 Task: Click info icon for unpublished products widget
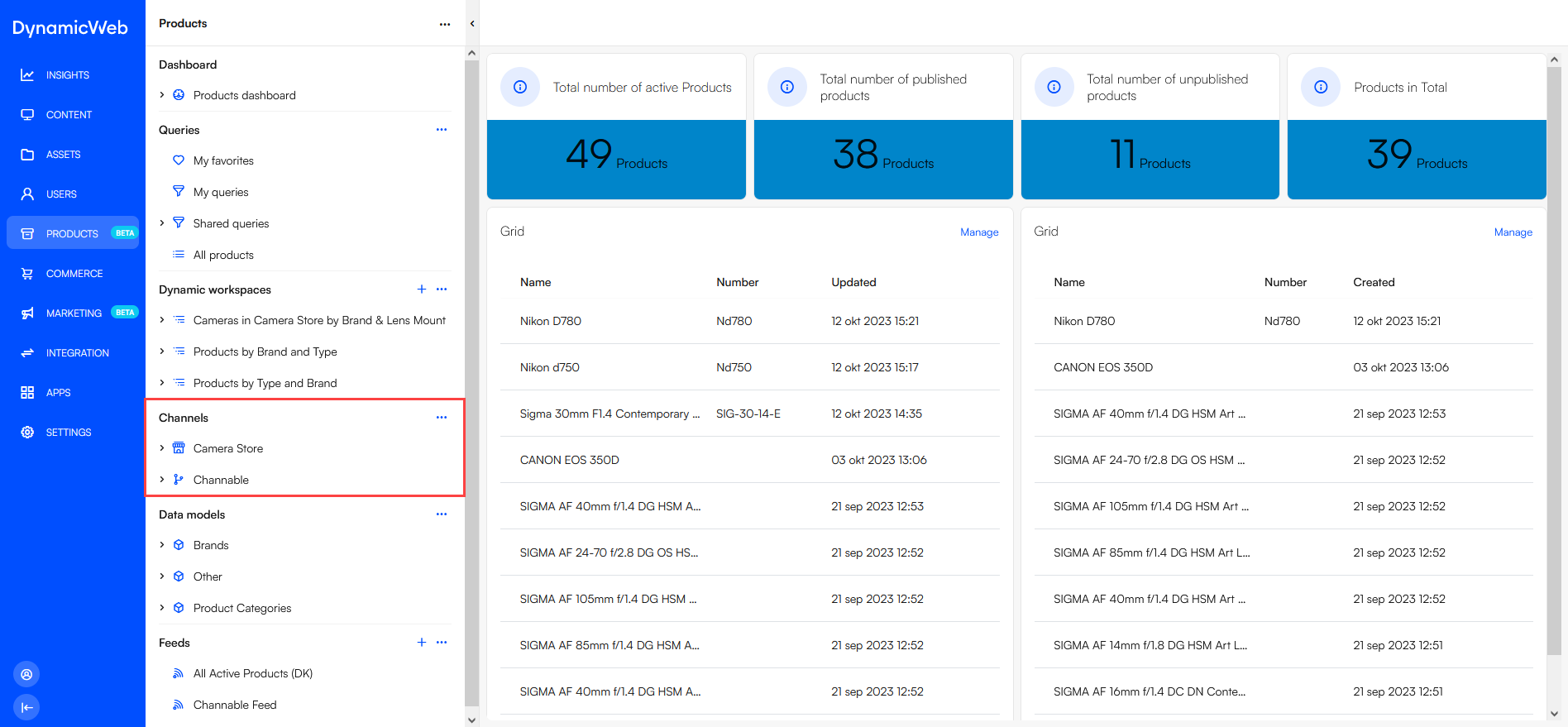tap(1054, 87)
